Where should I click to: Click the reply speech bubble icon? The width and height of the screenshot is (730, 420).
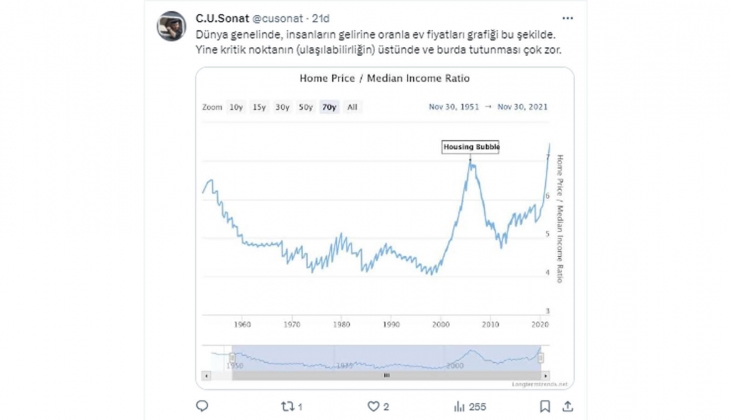pyautogui.click(x=202, y=406)
